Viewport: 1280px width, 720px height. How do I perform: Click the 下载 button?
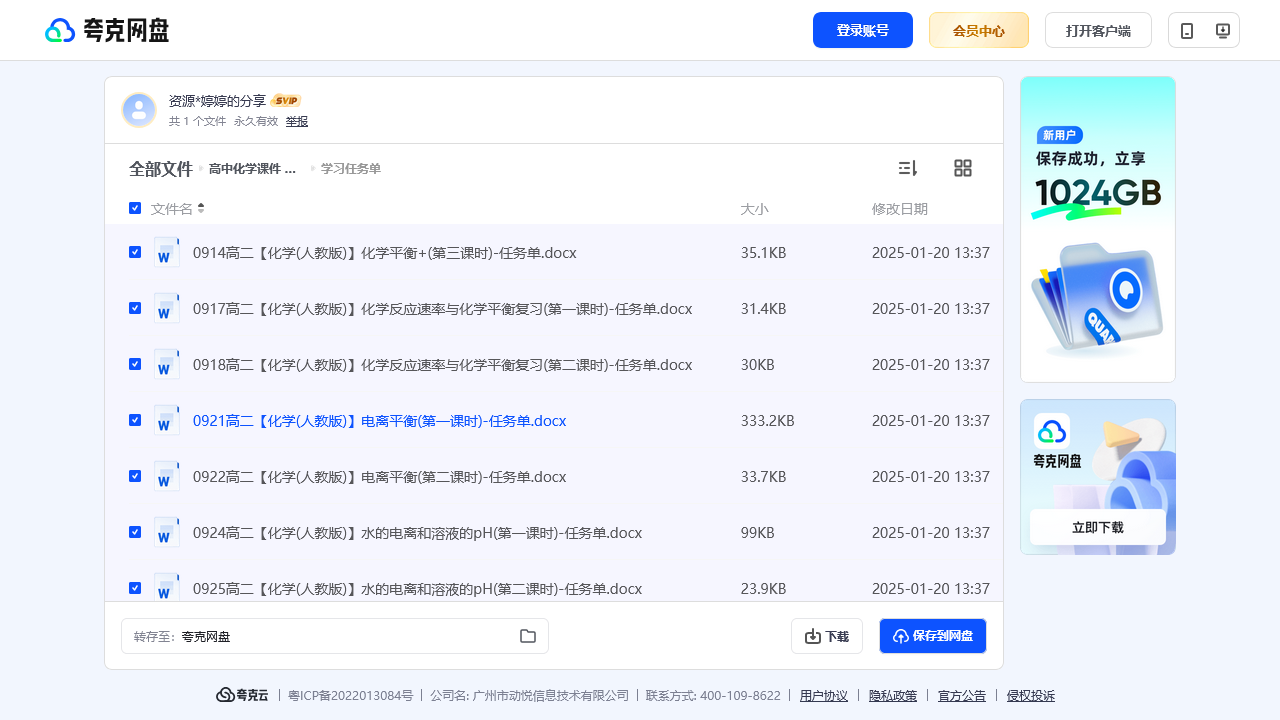827,636
